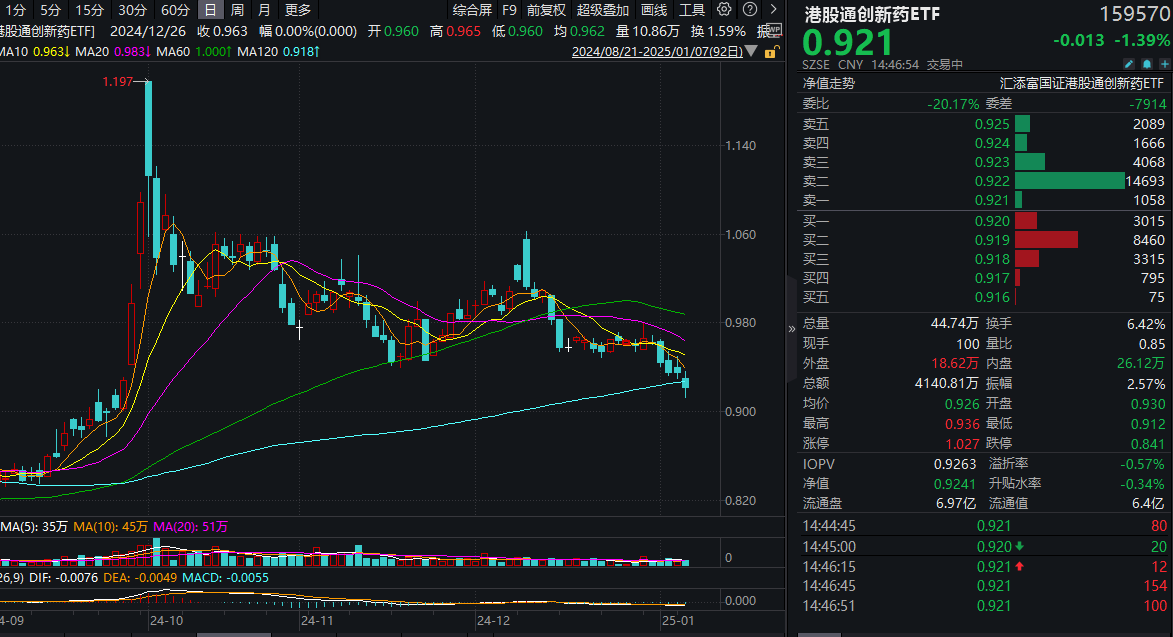Switch chart to daily 日 period
This screenshot has width=1173, height=637.
tap(210, 10)
